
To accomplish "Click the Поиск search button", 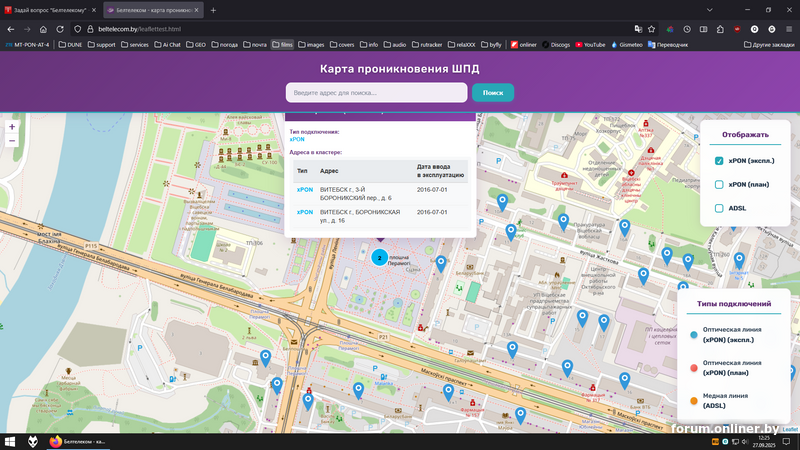I will tap(492, 93).
